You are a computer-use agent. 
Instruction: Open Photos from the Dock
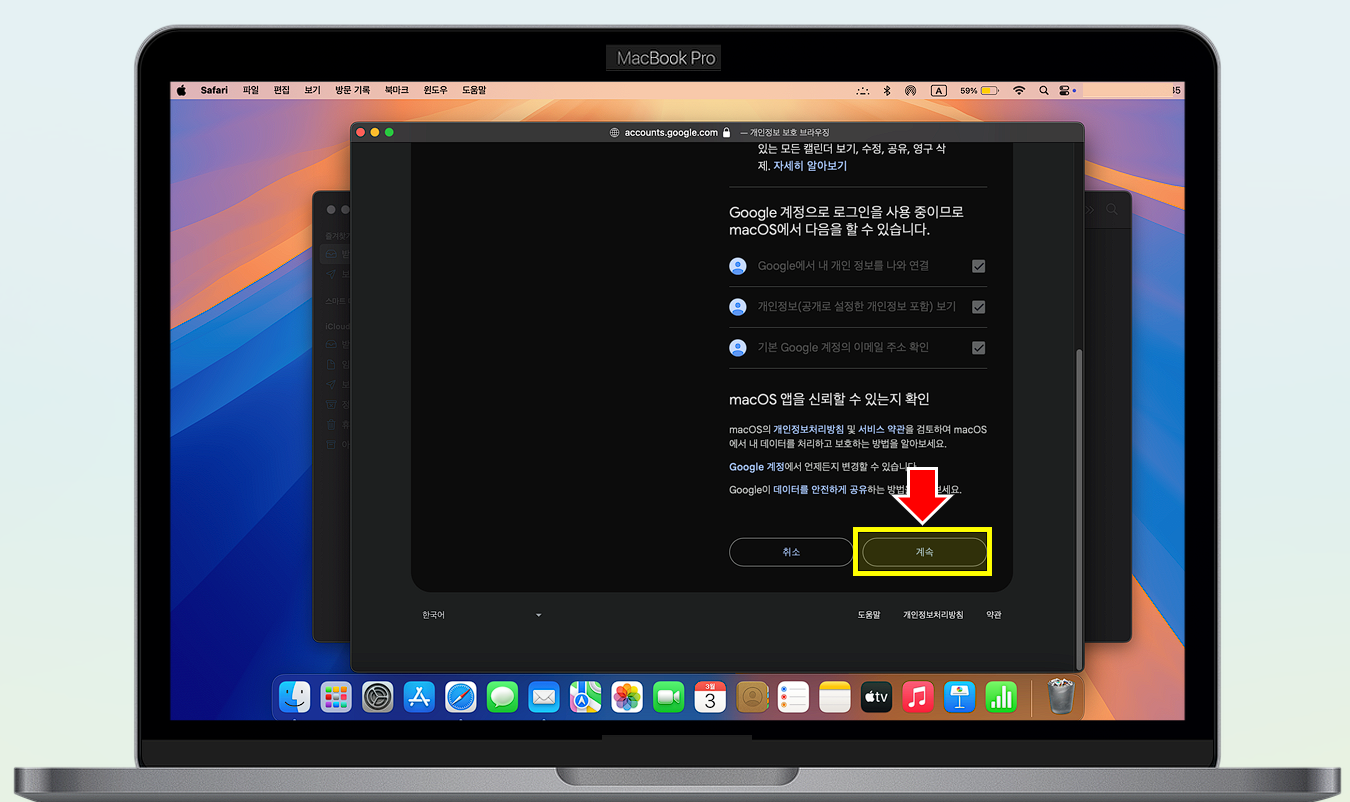point(627,696)
